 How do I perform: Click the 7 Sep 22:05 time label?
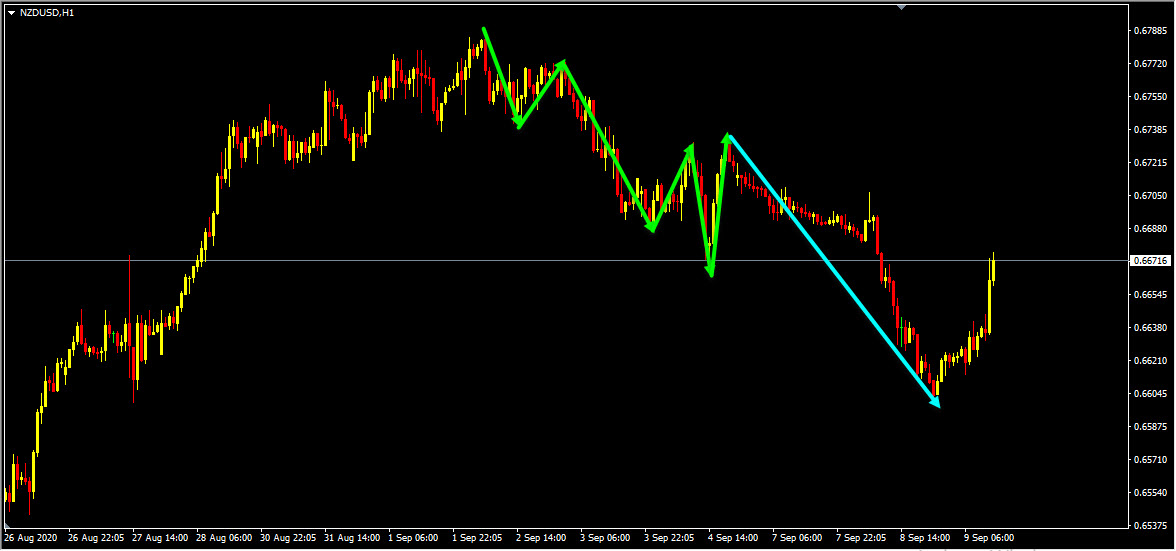coord(862,538)
